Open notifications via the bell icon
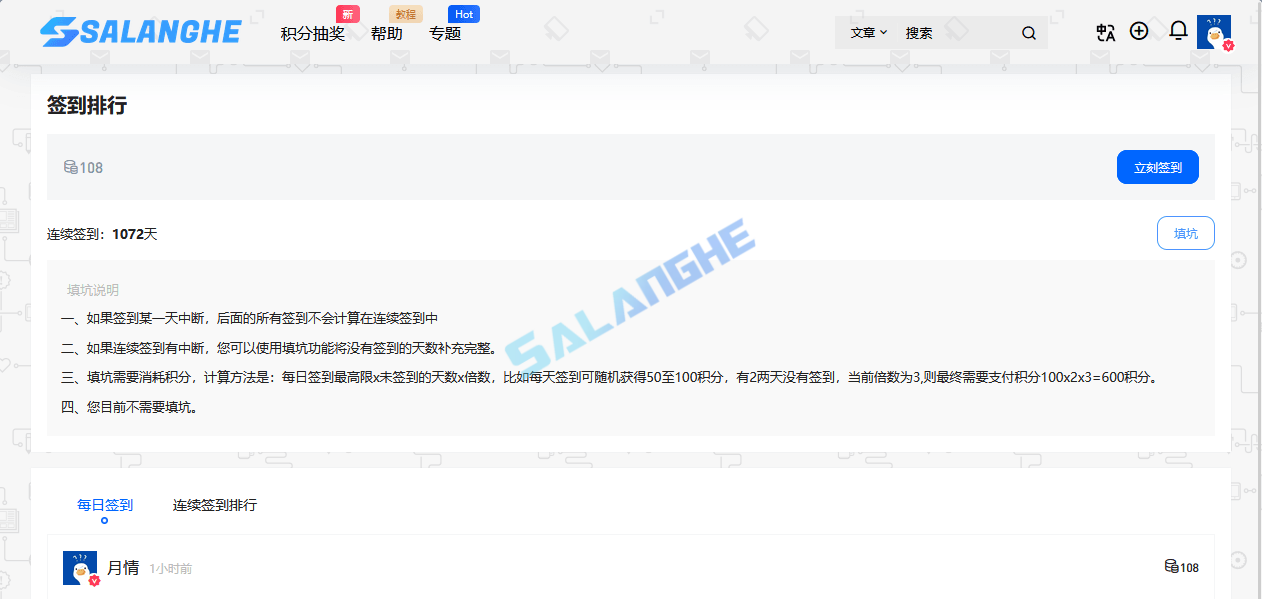 pos(1177,31)
